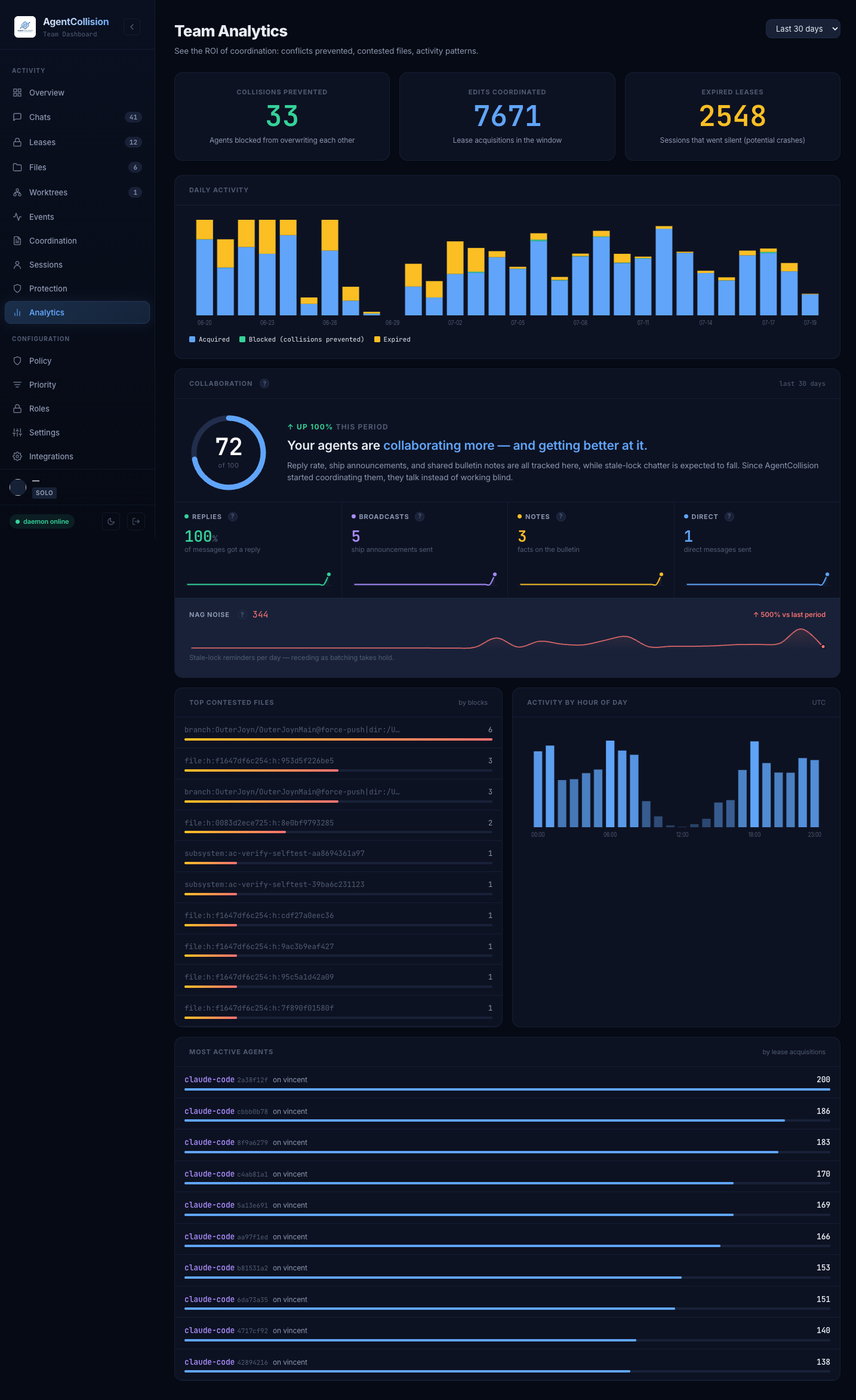
Task: Open the Last 30 days range dropdown
Action: (x=803, y=29)
